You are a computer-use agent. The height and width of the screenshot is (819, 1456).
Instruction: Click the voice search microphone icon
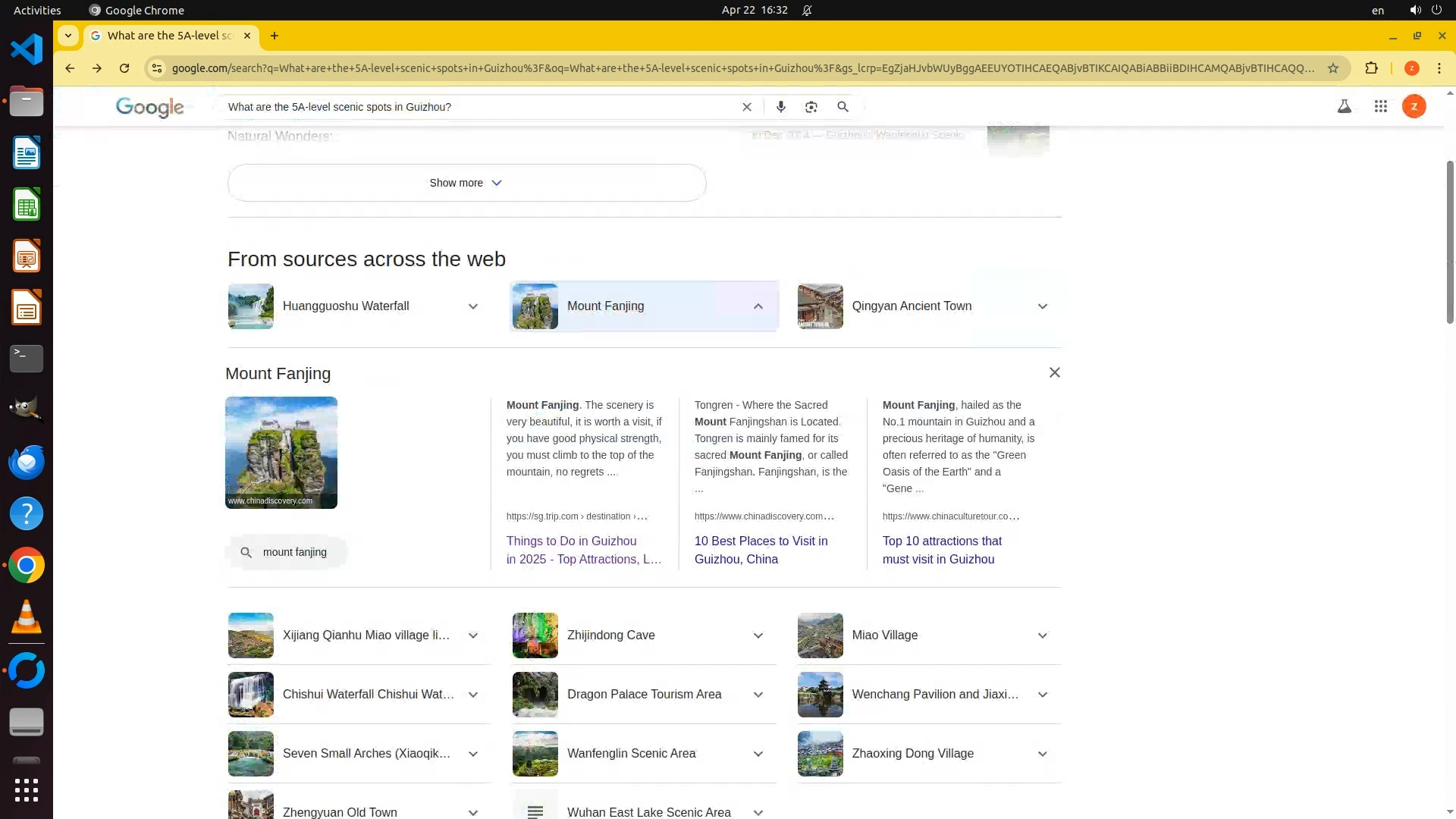tap(780, 107)
